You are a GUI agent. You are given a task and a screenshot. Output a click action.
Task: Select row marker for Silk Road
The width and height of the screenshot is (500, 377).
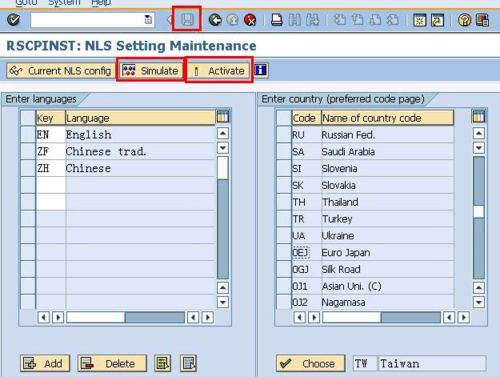284,269
